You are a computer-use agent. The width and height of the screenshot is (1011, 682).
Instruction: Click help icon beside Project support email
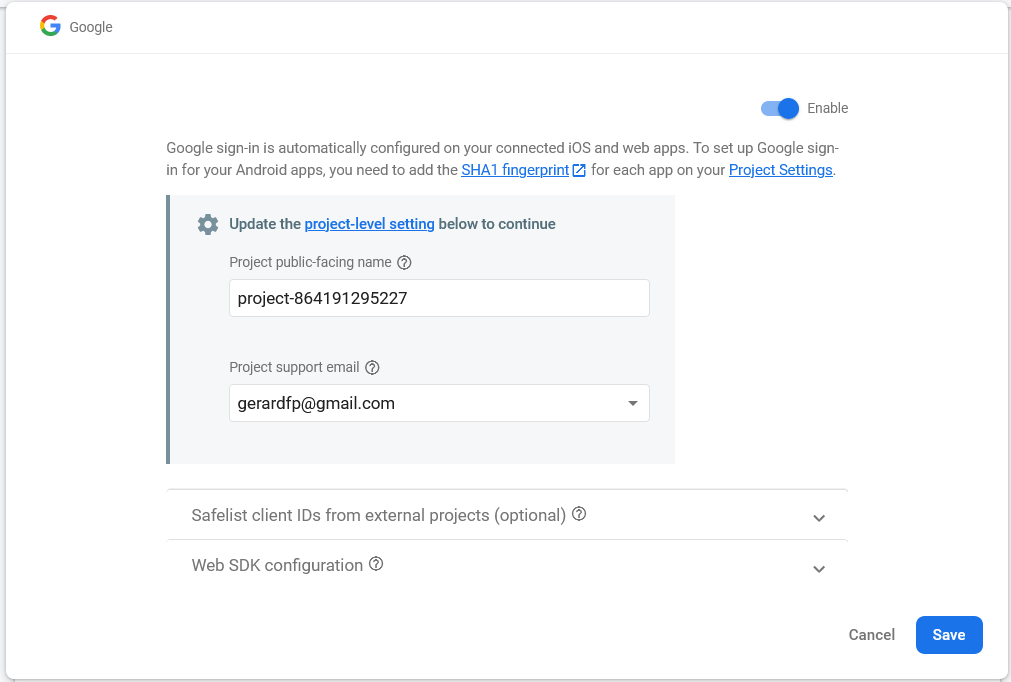click(372, 367)
